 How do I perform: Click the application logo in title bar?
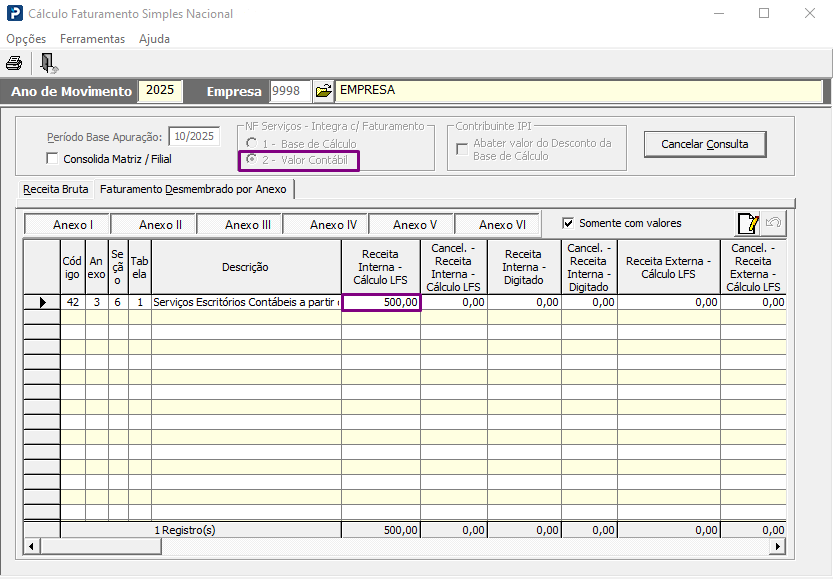(13, 14)
